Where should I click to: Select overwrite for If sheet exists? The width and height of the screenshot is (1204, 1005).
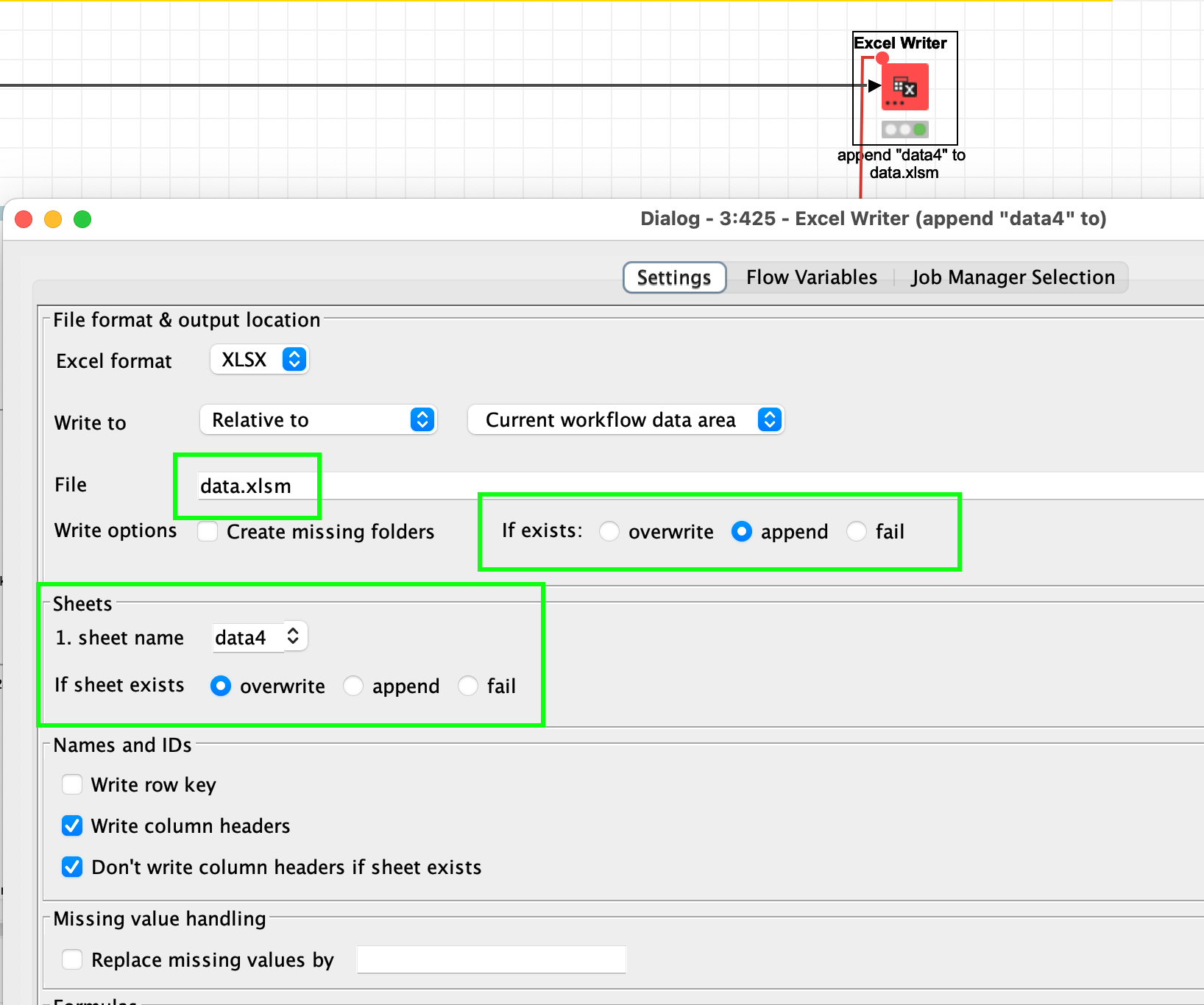[x=221, y=686]
